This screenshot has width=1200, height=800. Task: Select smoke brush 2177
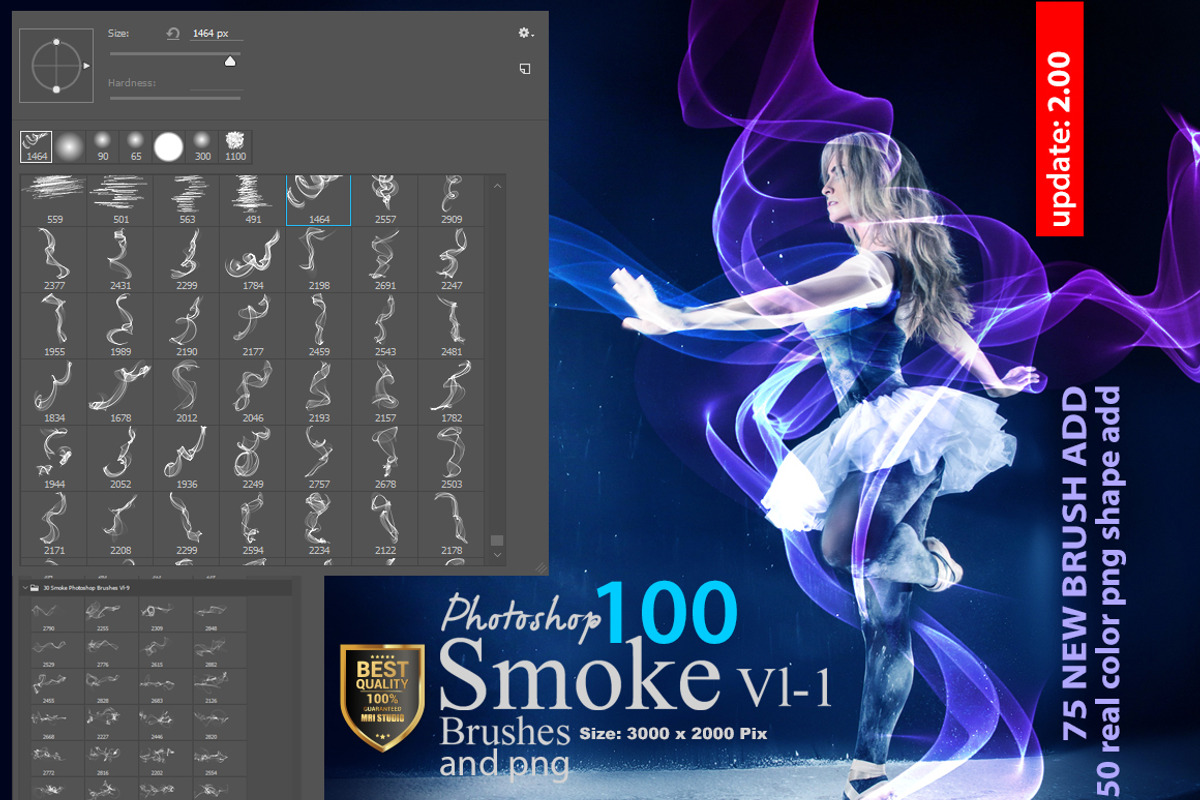252,326
